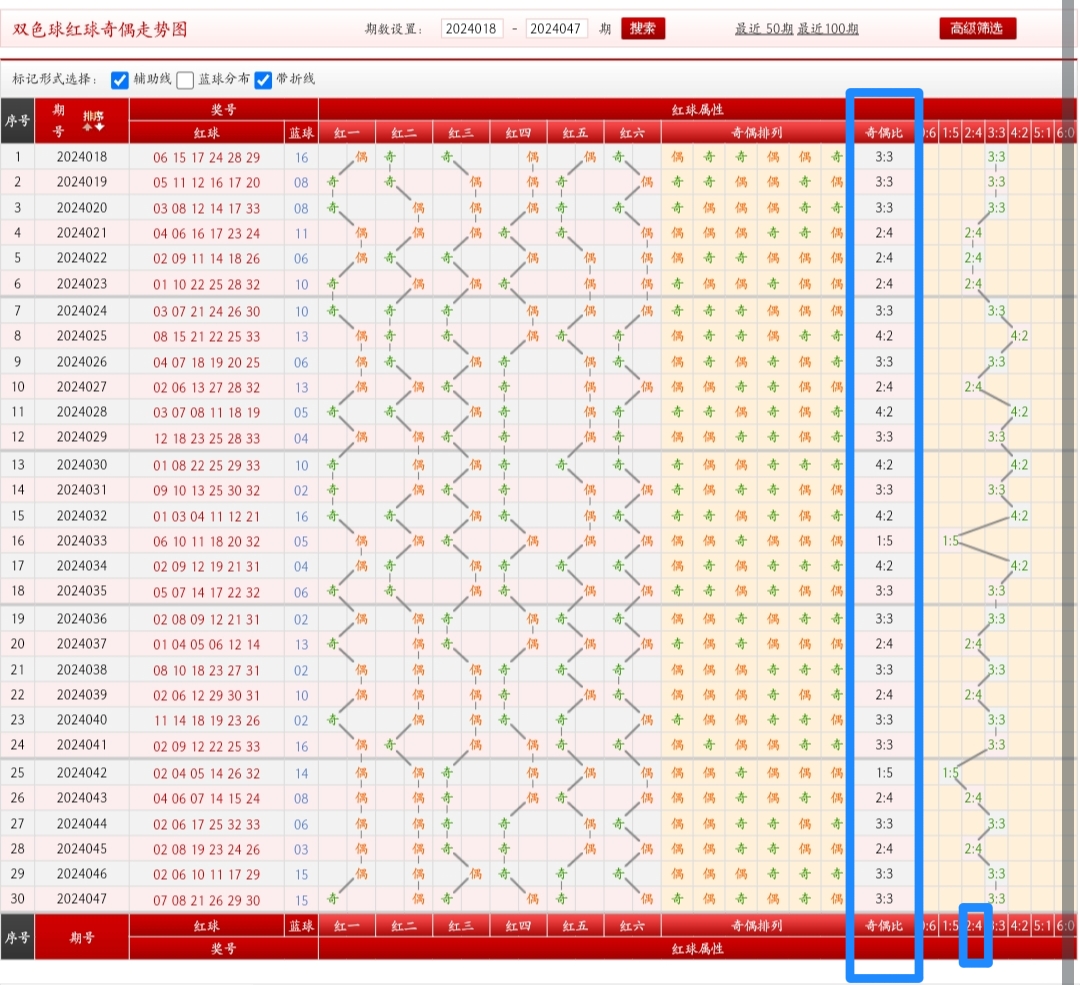Toggle the 蓝球分布 checkbox
Viewport: 1080px width, 985px height.
tap(185, 80)
